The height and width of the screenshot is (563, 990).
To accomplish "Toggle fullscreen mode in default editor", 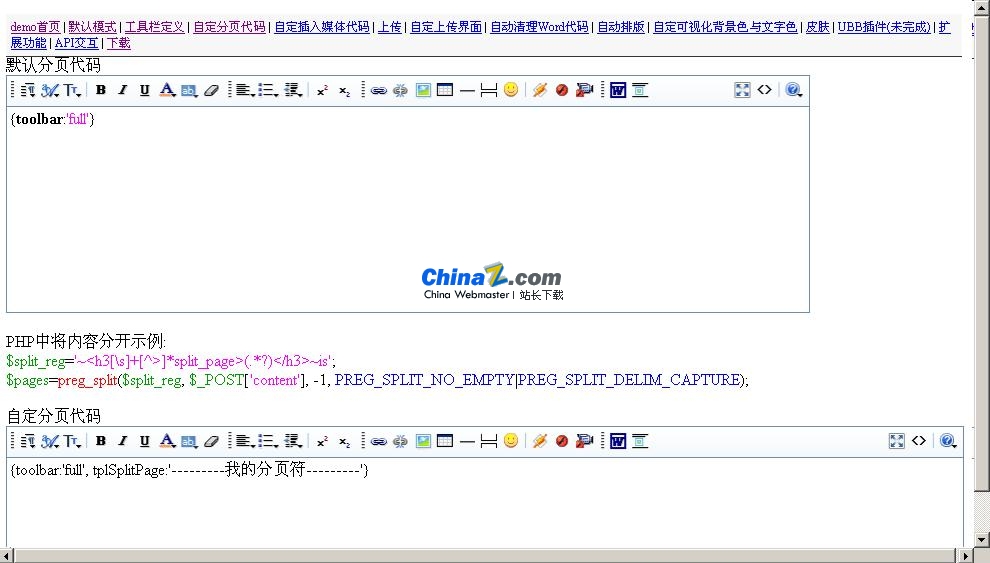I will click(742, 90).
